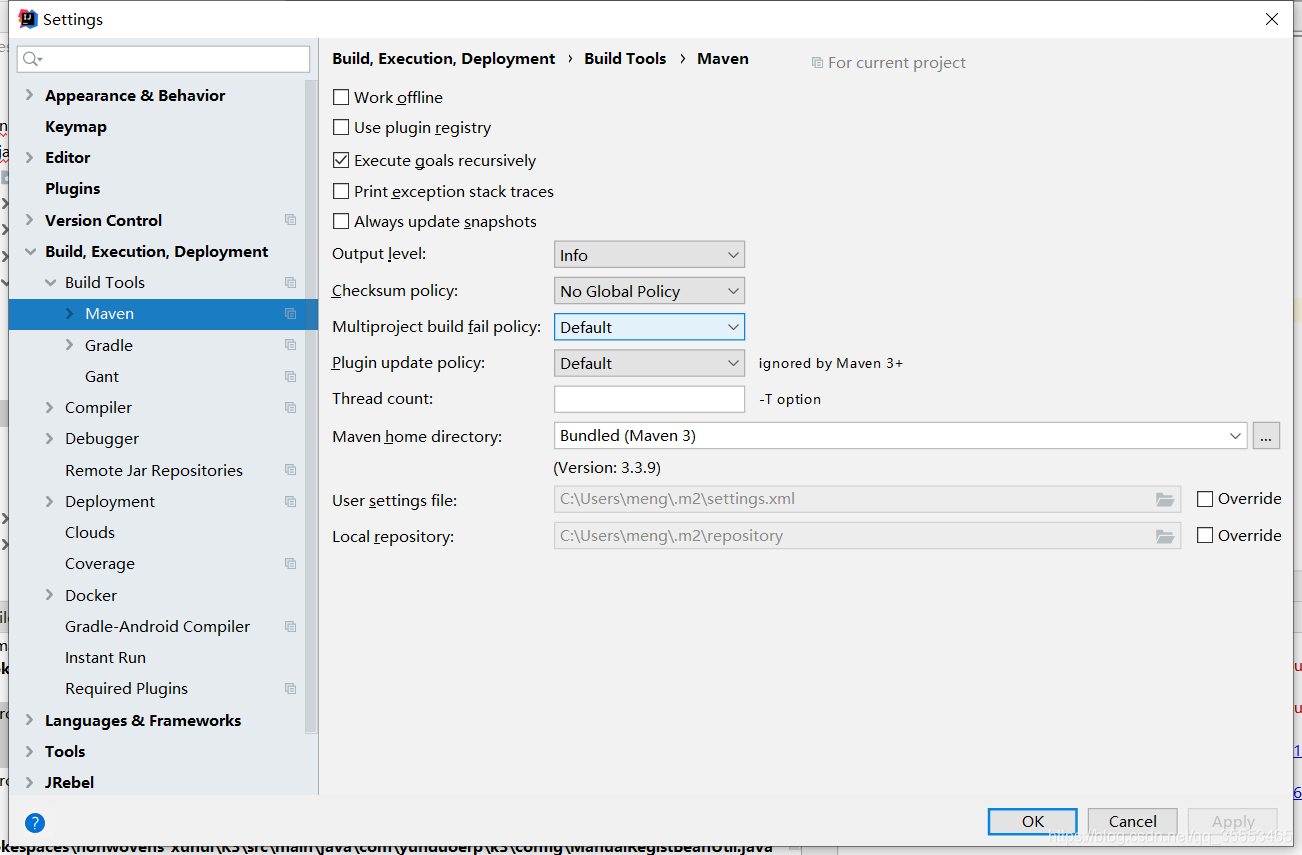Click project-level icon beside Maven row
1302x855 pixels.
(x=290, y=313)
